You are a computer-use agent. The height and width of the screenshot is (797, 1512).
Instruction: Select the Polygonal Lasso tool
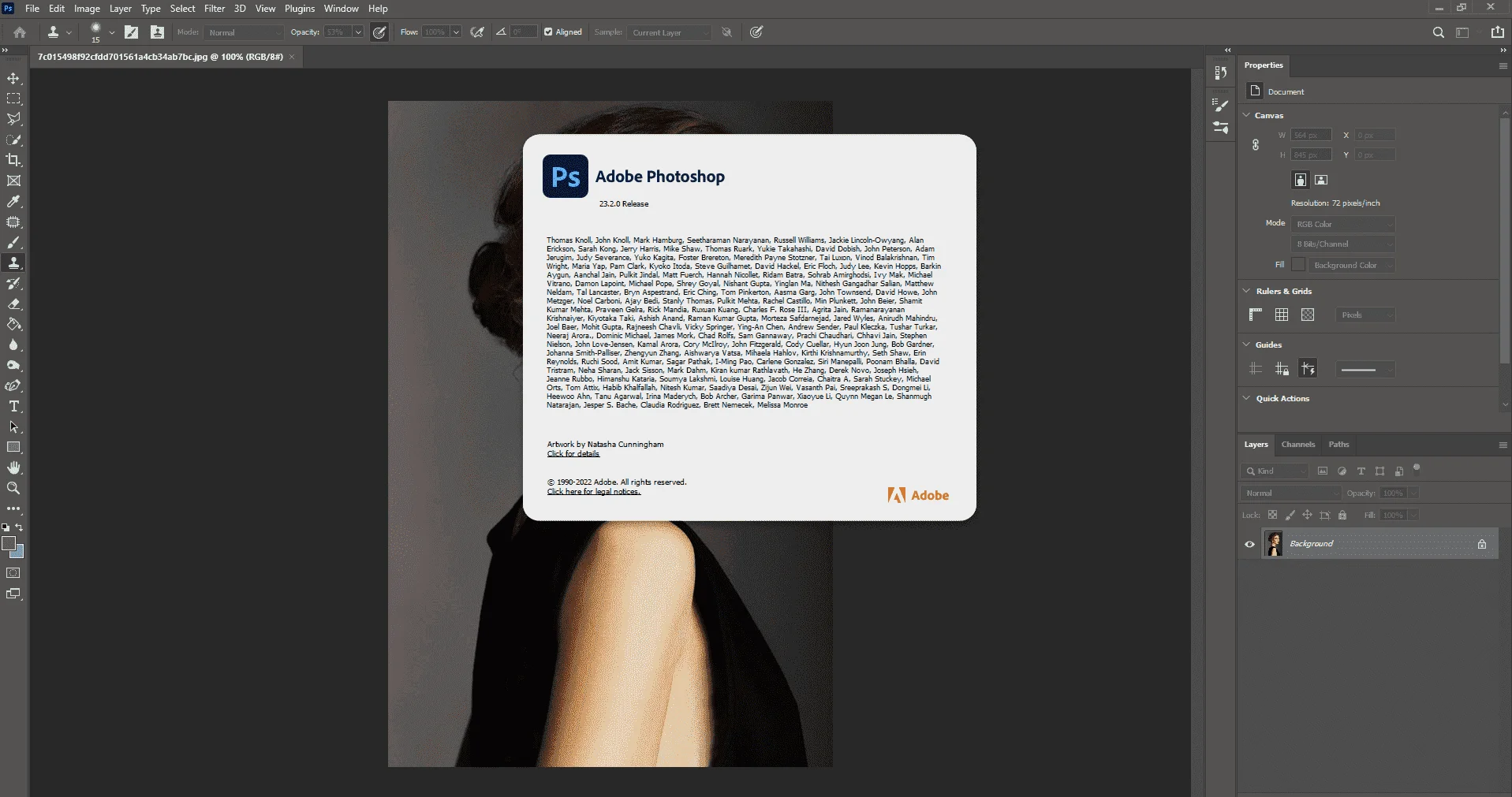[x=13, y=119]
